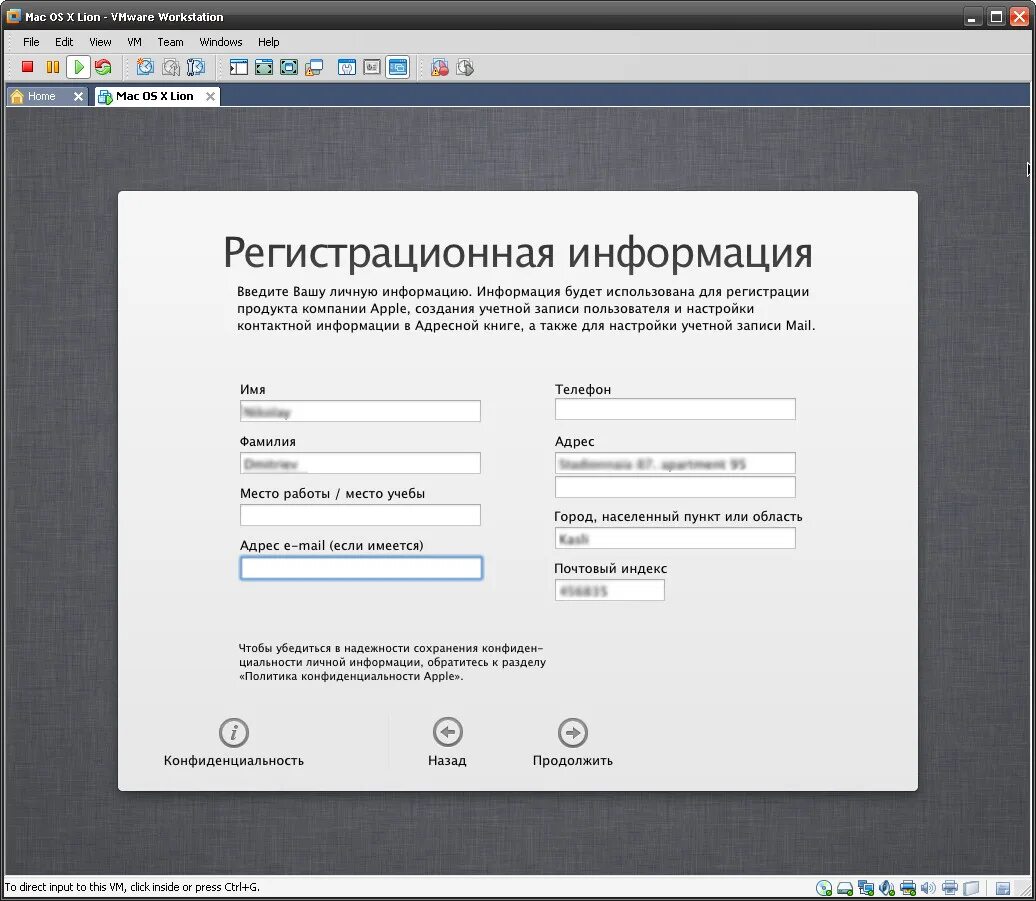
Task: Open the Snapshot Manager icon
Action: [196, 67]
